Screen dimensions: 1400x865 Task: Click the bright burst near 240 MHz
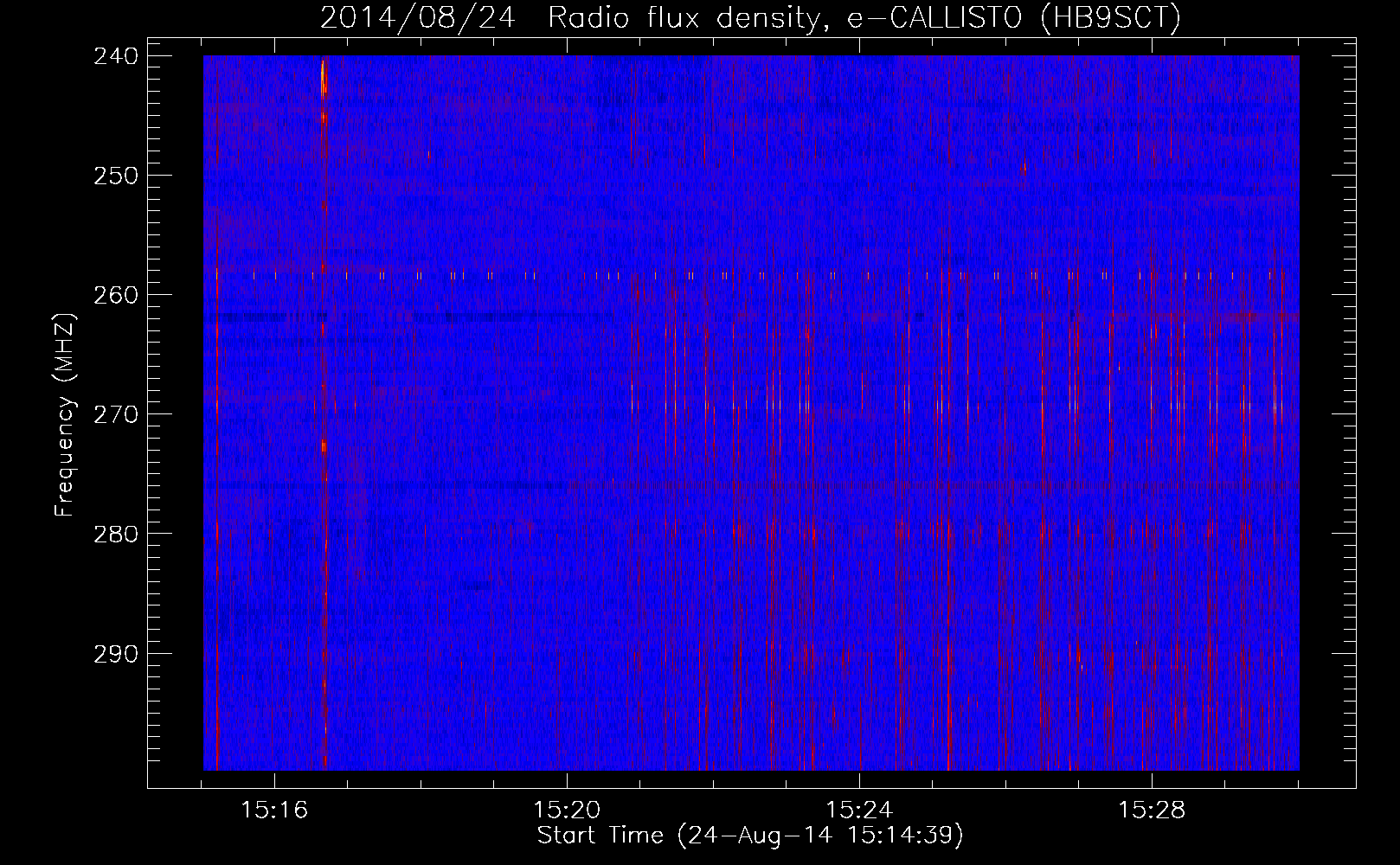point(324,78)
